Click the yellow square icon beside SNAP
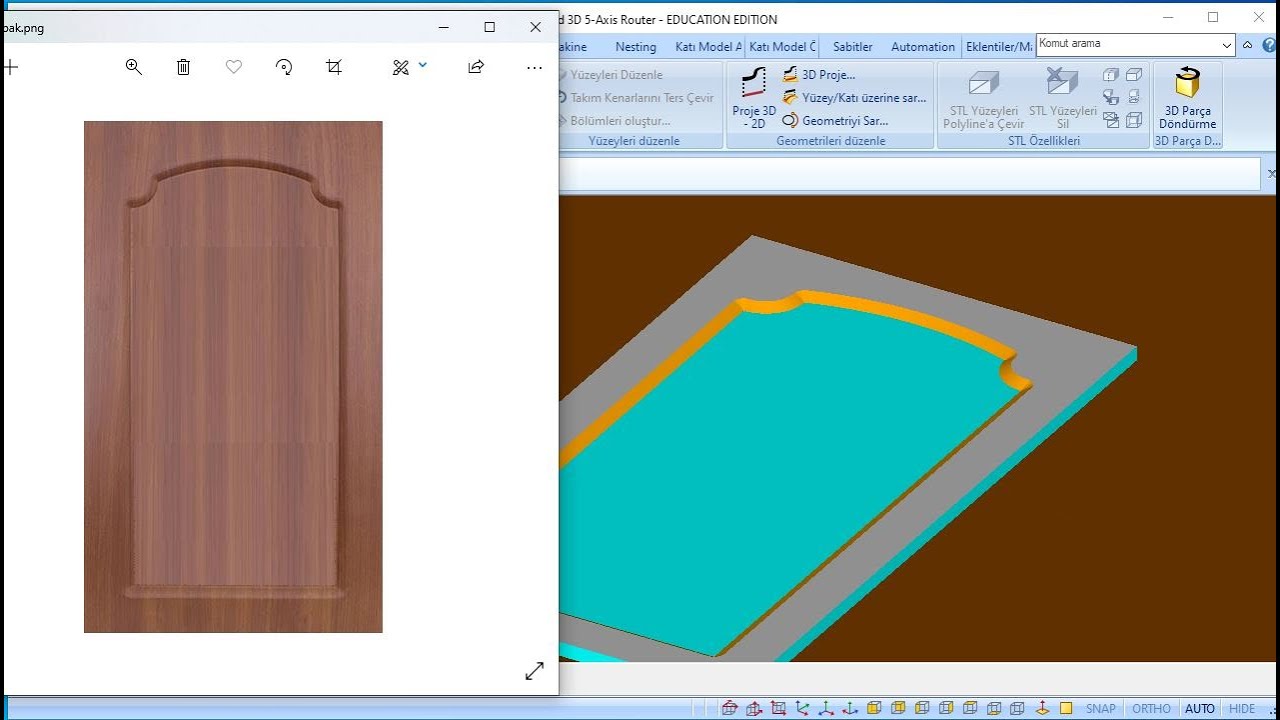 pyautogui.click(x=1066, y=708)
